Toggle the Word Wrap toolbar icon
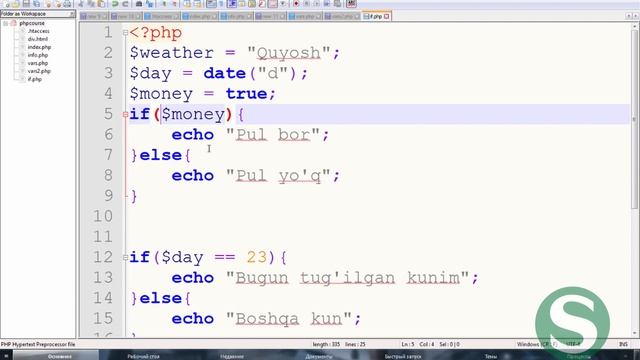The width and height of the screenshot is (640, 360). (211, 4)
